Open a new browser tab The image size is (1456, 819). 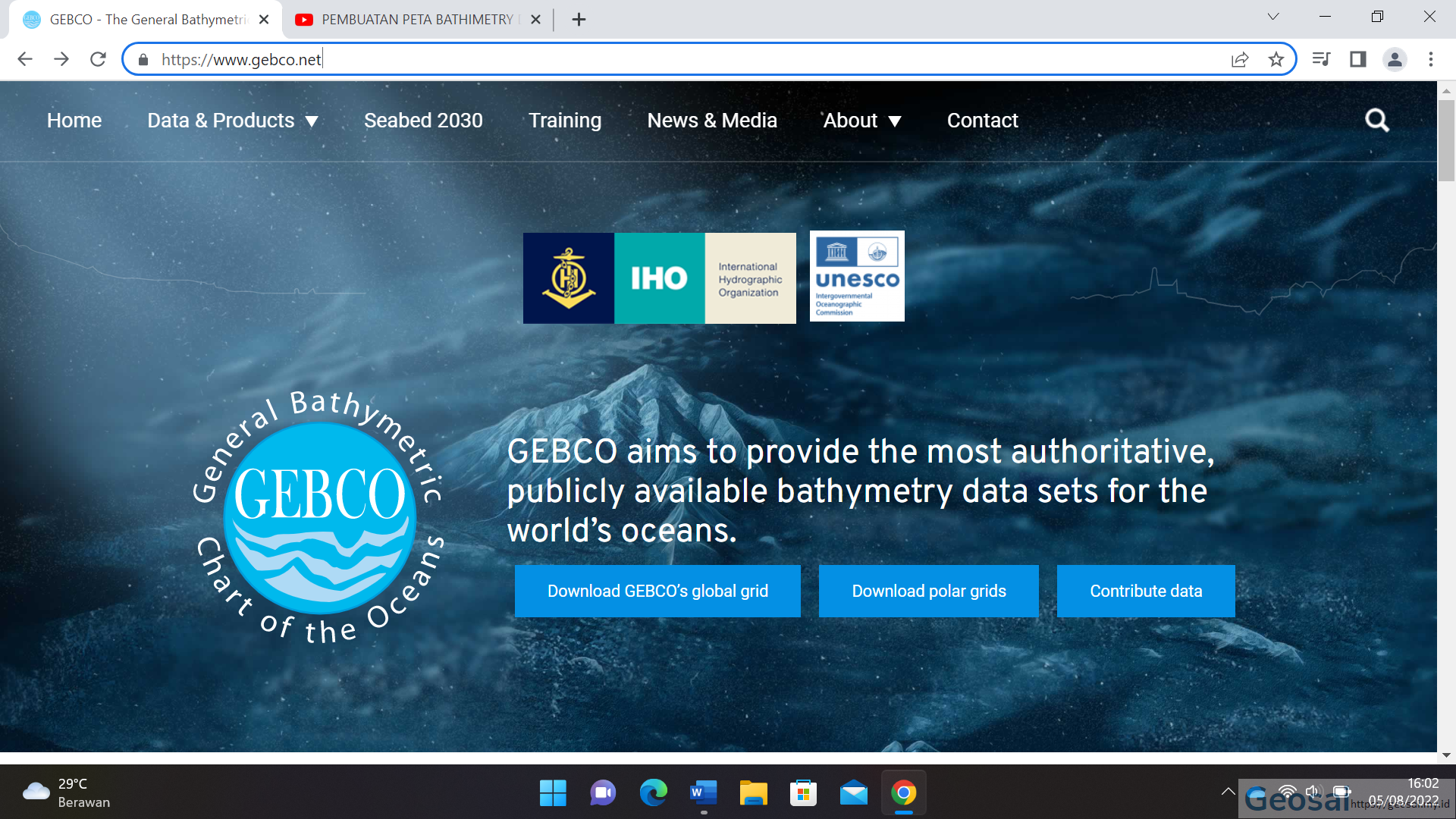(x=579, y=20)
